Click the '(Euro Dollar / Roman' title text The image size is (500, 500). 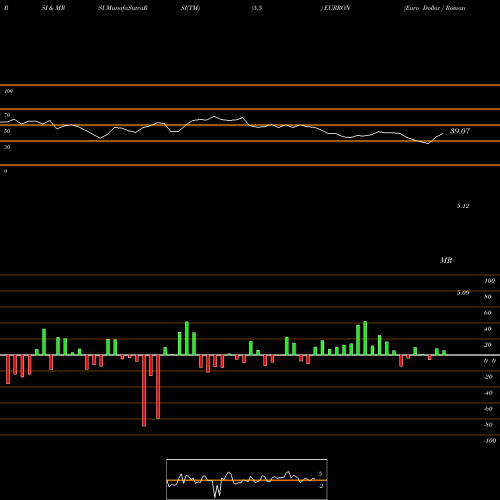[435, 8]
